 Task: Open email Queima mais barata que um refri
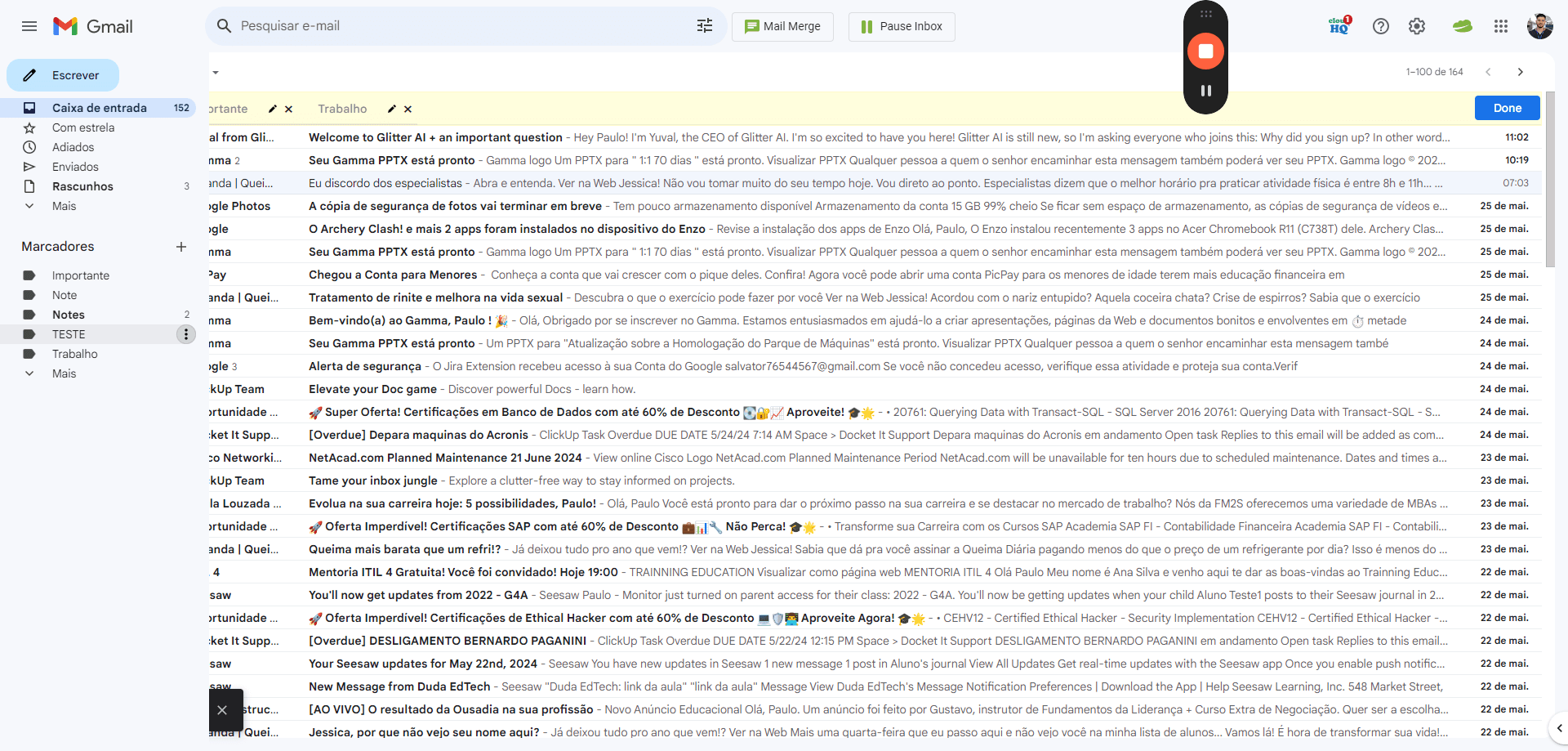[875, 549]
